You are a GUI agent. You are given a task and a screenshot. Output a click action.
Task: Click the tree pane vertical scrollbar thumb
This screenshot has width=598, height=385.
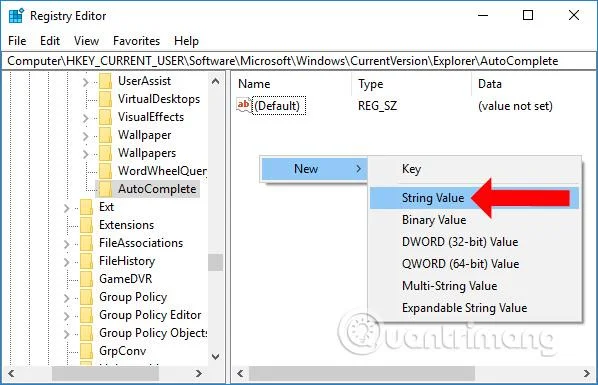coord(215,262)
